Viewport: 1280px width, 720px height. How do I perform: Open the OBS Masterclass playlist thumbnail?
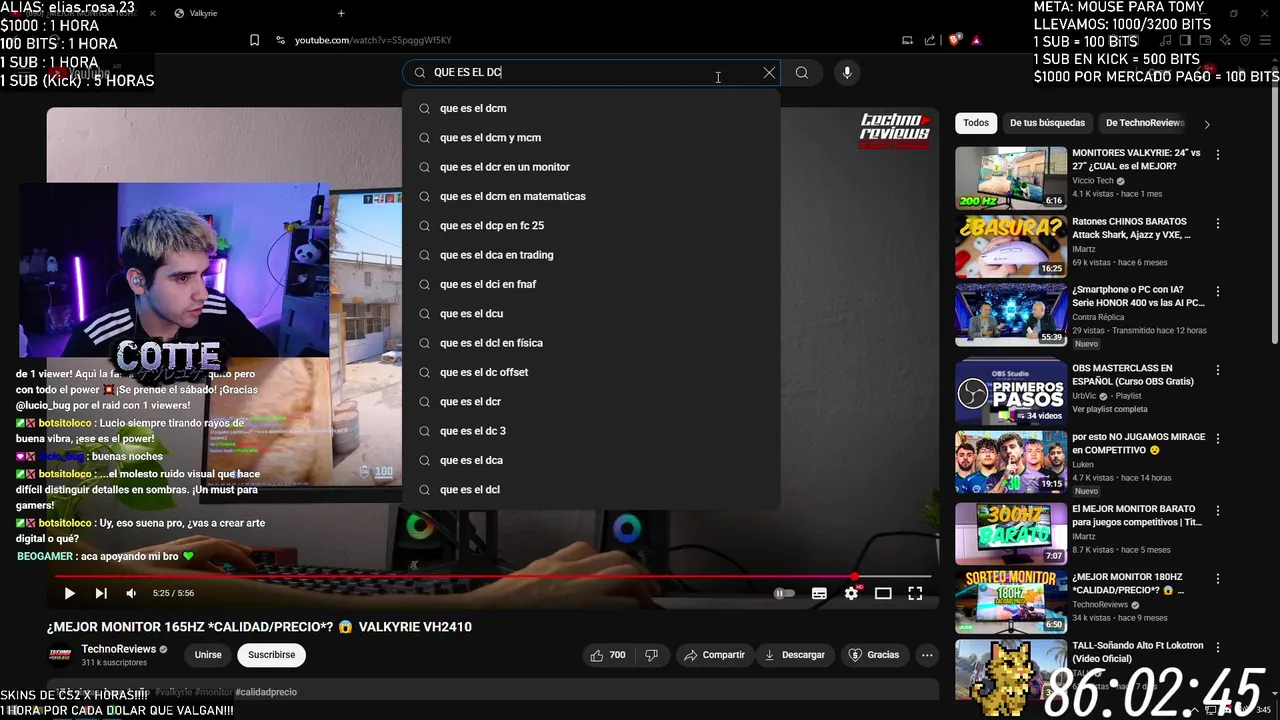(x=1011, y=394)
